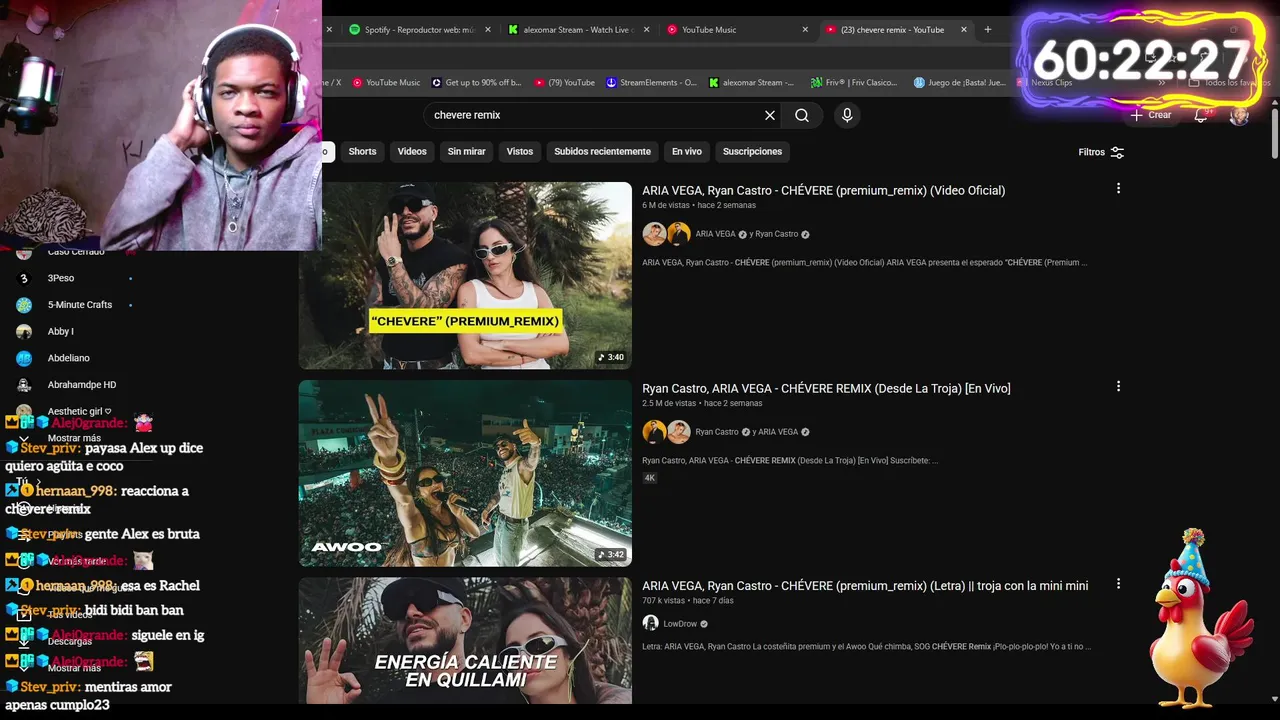The image size is (1280, 720).
Task: Select the Sin mirar filter chip
Action: coord(467,152)
